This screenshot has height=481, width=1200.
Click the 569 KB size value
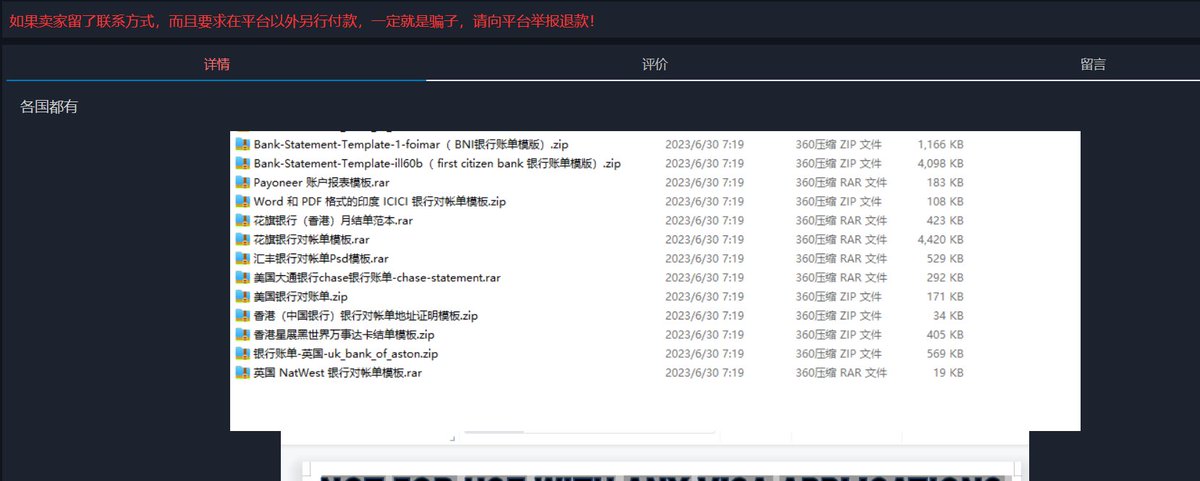pos(946,353)
